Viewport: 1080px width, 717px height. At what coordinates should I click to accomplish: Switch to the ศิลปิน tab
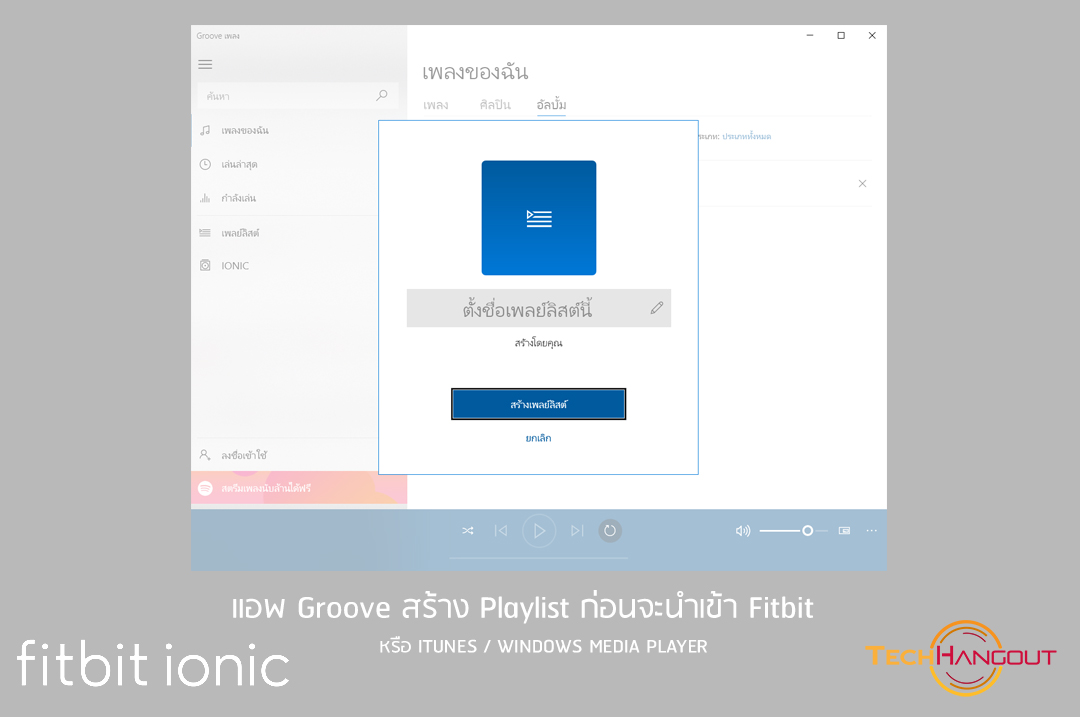(495, 105)
